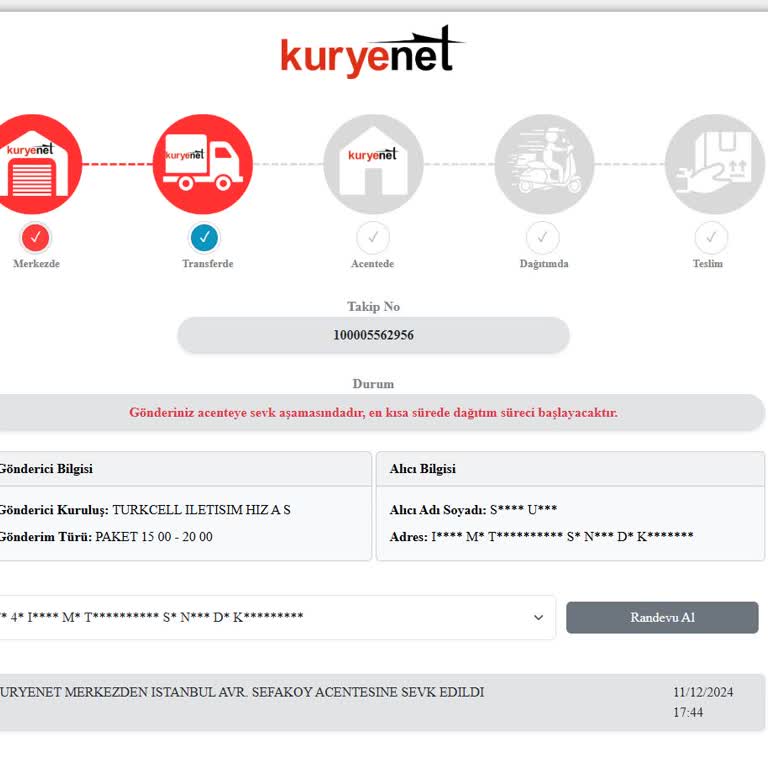Screen dimensions: 768x768
Task: Select the grey house Acentede stage icon
Action: [373, 164]
